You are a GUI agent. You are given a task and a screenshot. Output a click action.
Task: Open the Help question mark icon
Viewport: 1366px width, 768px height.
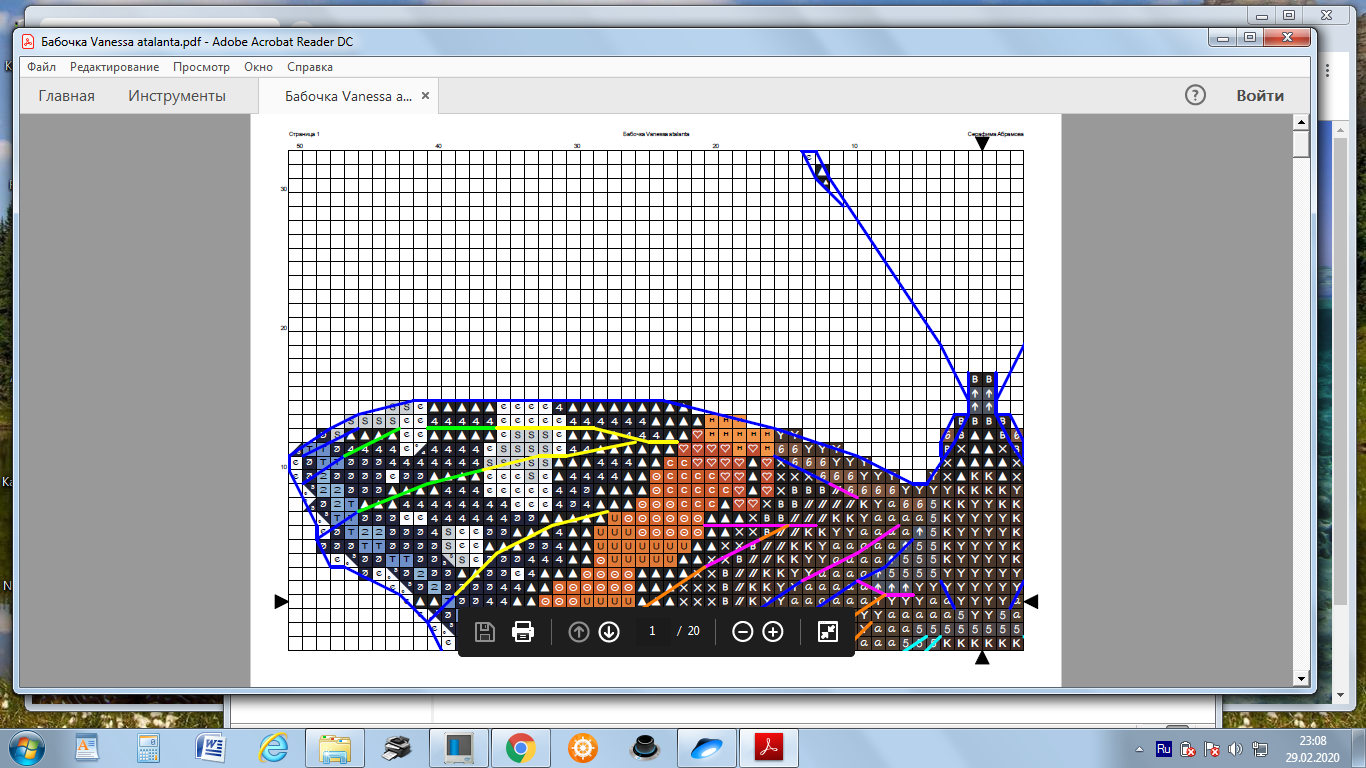(x=1195, y=96)
